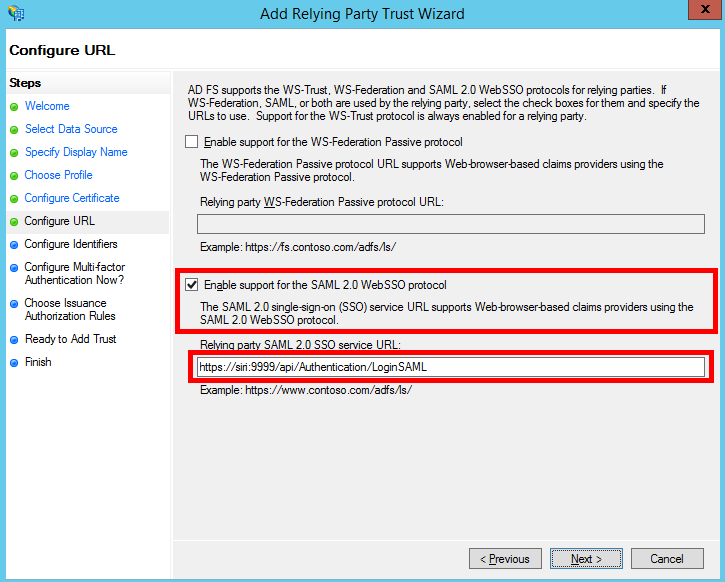Click blue bullet beside Finish
Image resolution: width=725 pixels, height=582 pixels.
(x=14, y=363)
